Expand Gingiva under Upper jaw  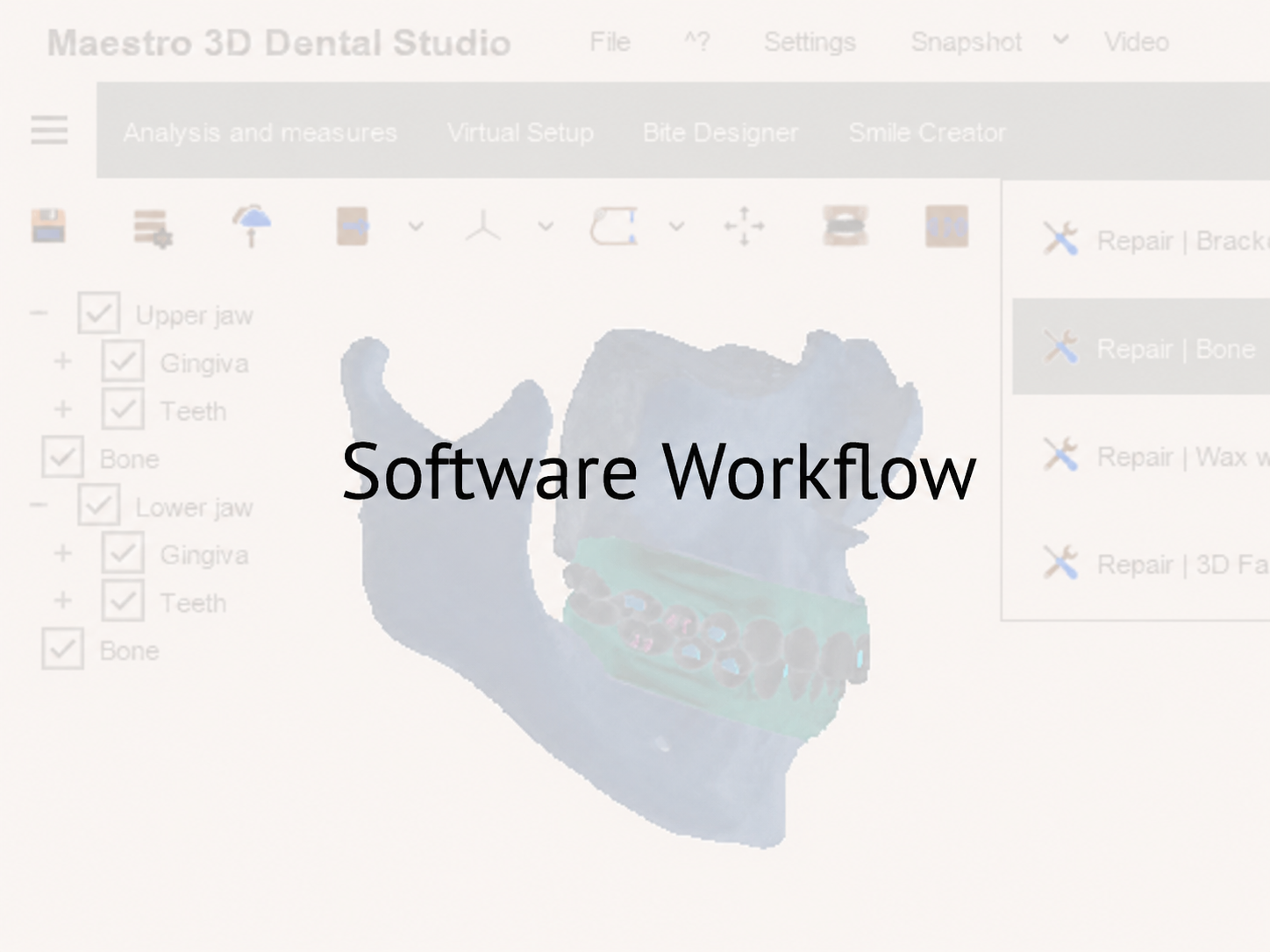tap(62, 361)
